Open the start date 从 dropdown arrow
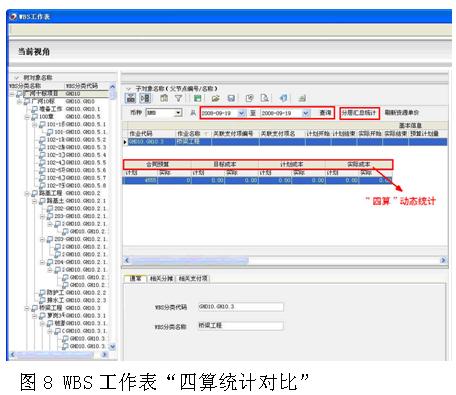The height and width of the screenshot is (395, 456). (241, 113)
